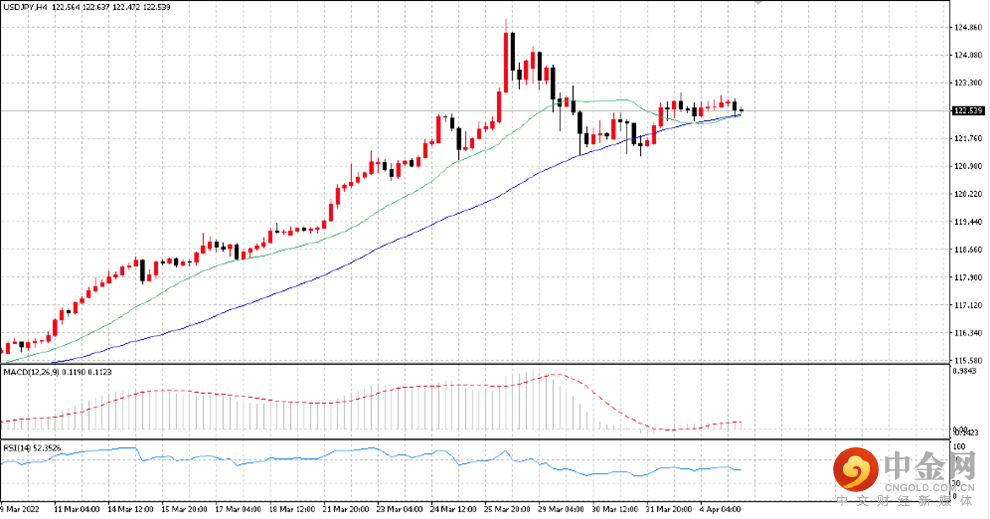This screenshot has height=519, width=990.
Task: Click the 115.580 price axis label
Action: [x=969, y=360]
